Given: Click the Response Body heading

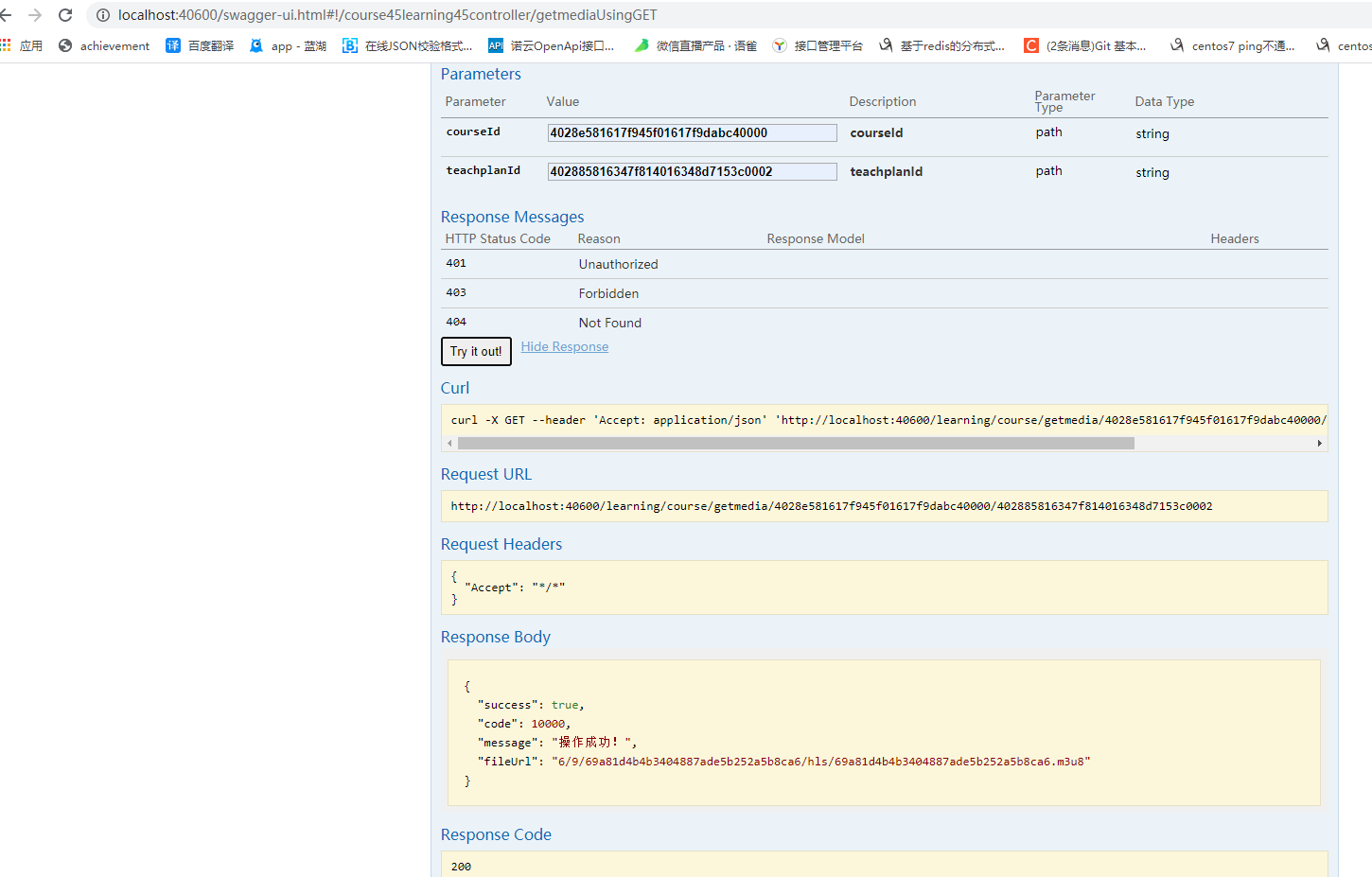Looking at the screenshot, I should tap(496, 638).
